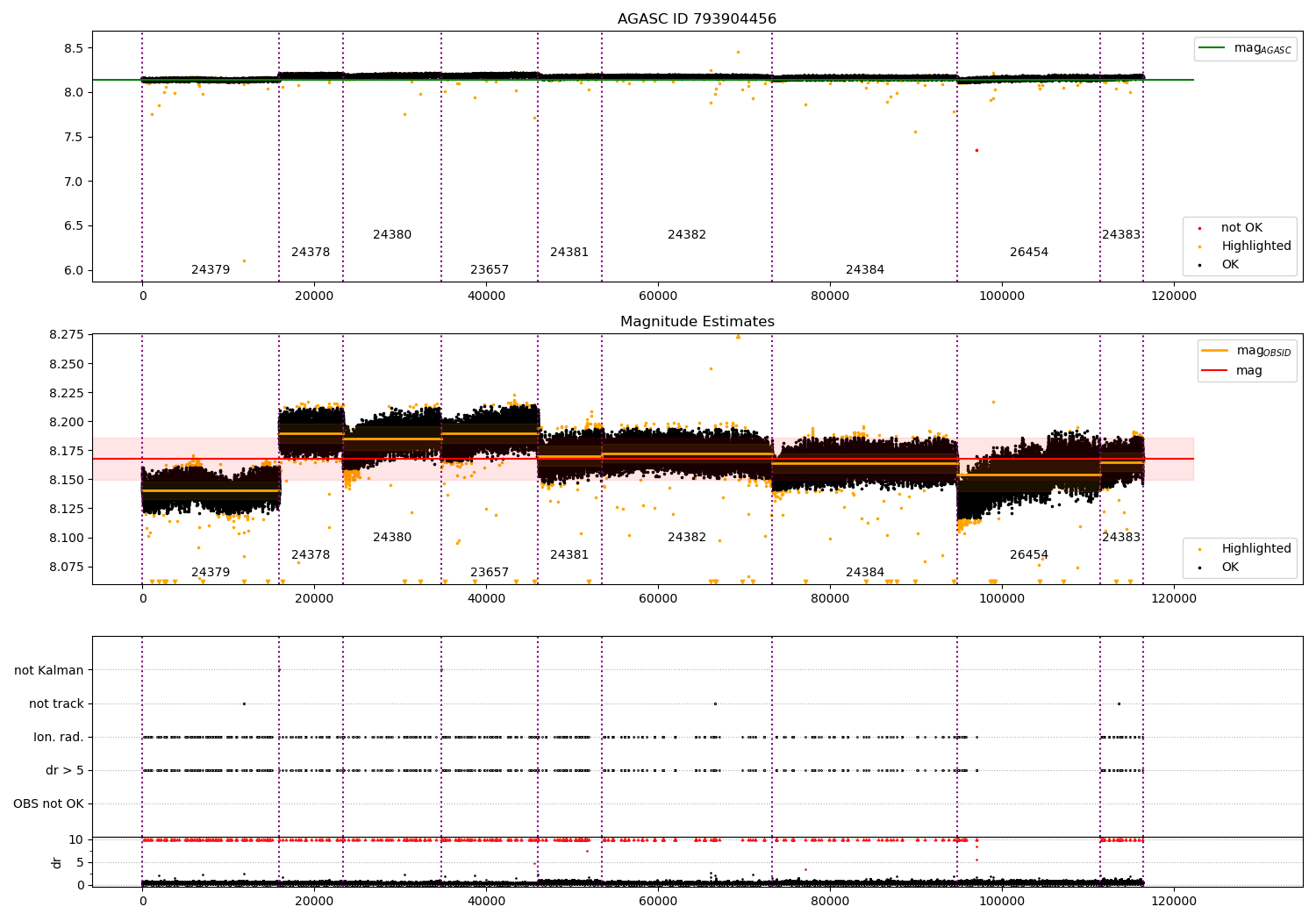Click the 'OBS not OK' axis label

pos(48,804)
